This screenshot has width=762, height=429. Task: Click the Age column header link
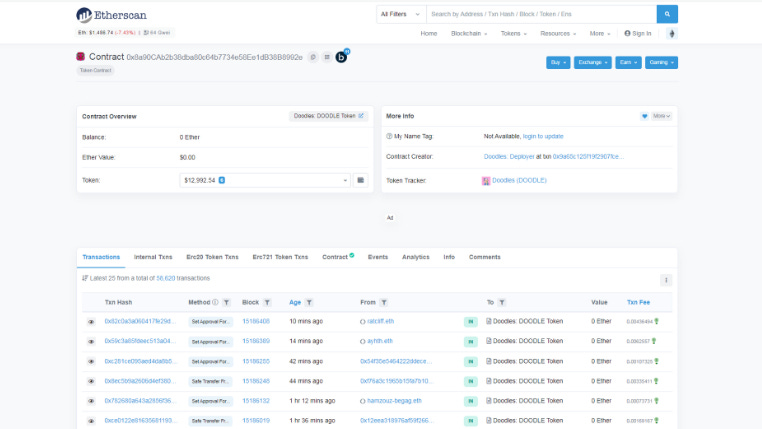click(295, 302)
